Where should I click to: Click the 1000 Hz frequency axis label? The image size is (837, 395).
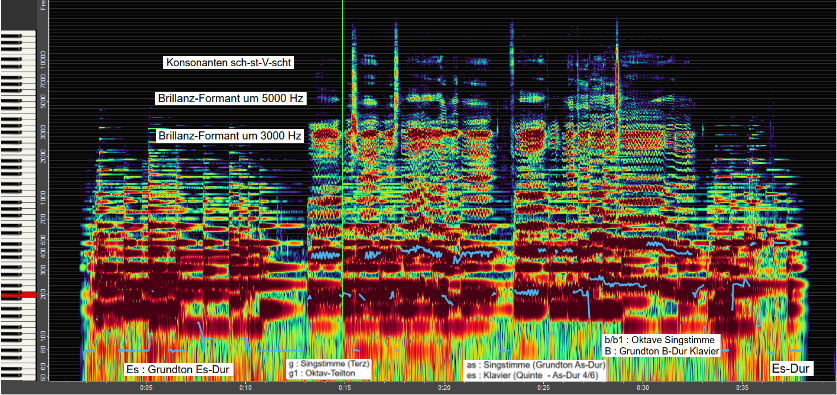[43, 198]
